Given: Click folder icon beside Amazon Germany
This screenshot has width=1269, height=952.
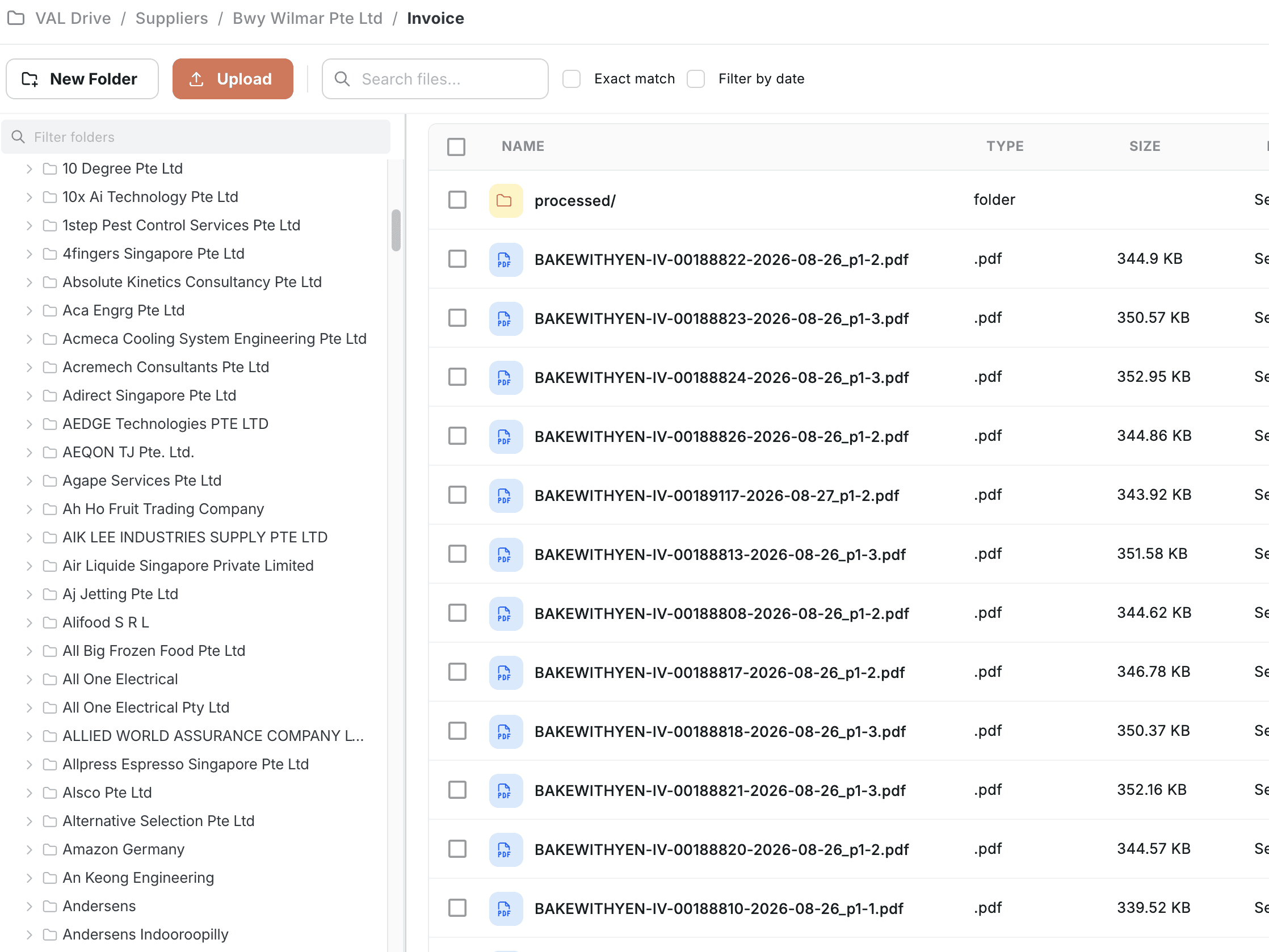Looking at the screenshot, I should click(x=50, y=849).
